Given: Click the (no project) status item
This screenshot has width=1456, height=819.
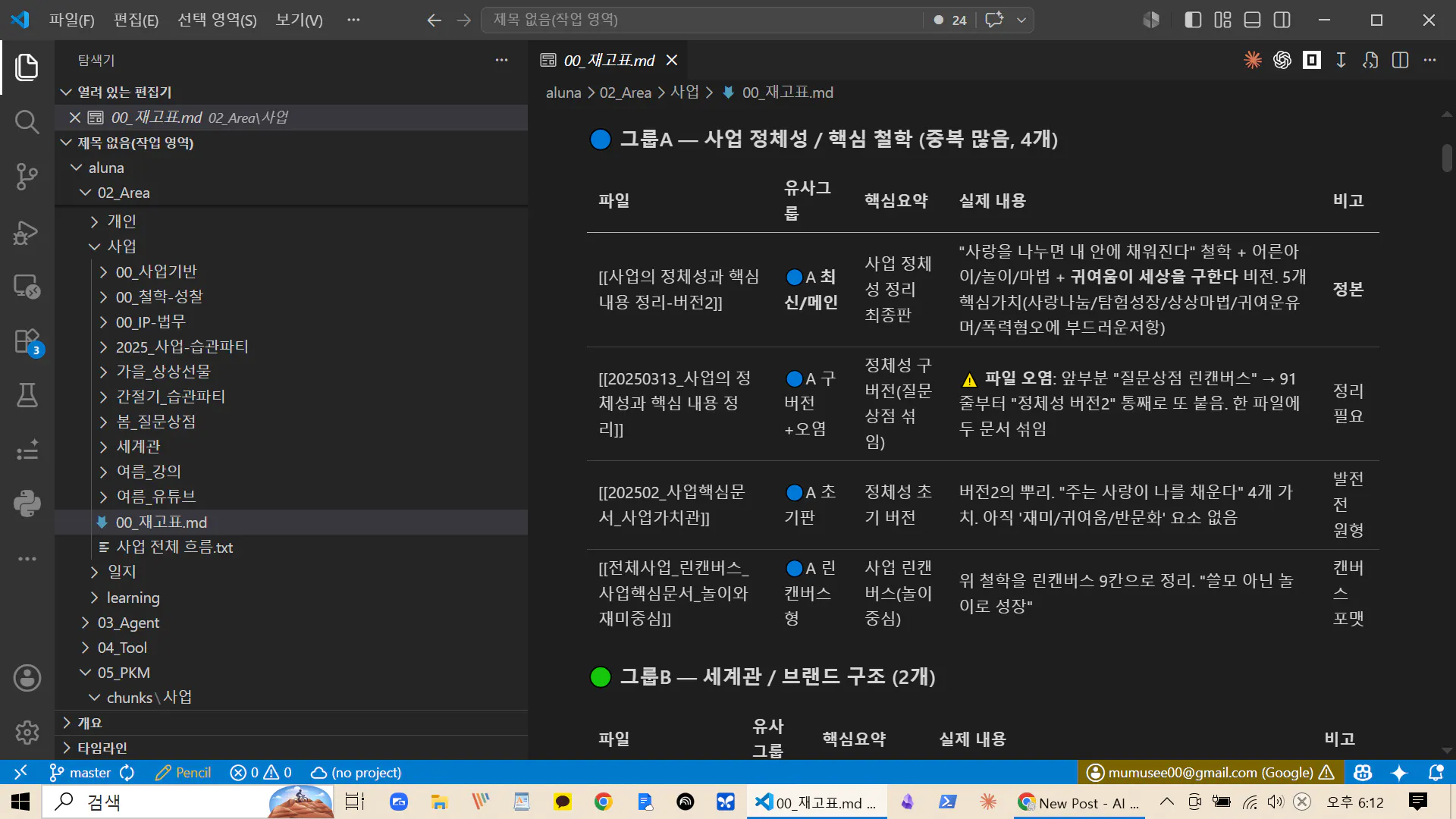Looking at the screenshot, I should [356, 772].
